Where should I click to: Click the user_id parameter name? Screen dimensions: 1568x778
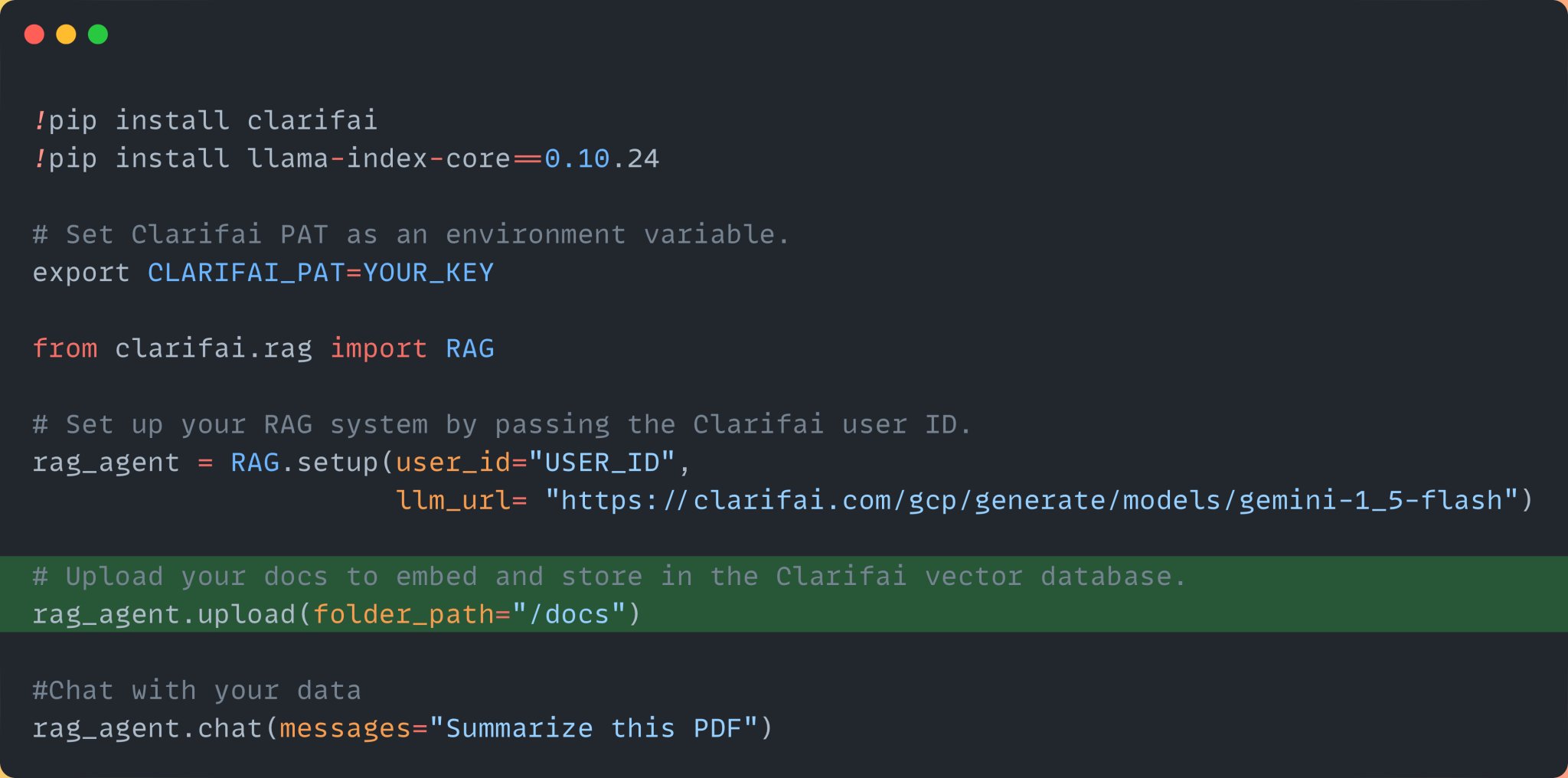point(452,463)
